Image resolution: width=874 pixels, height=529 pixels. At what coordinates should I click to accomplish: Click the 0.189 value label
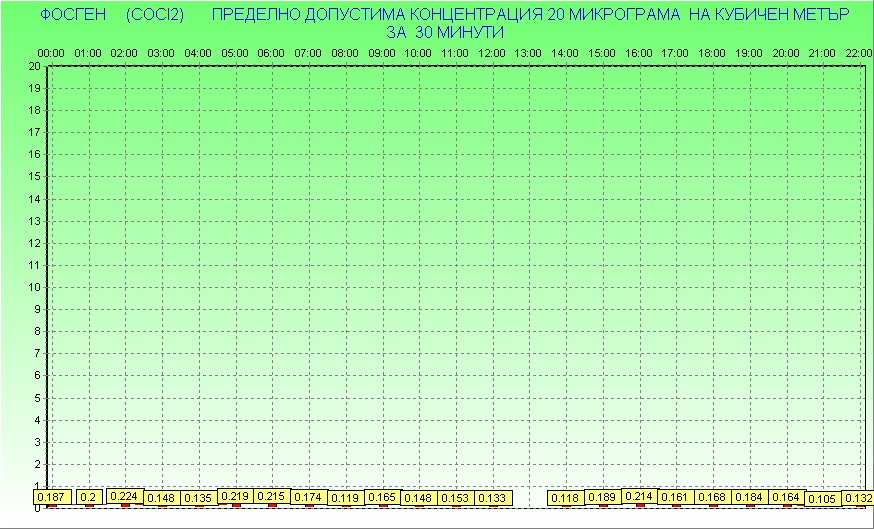[603, 497]
